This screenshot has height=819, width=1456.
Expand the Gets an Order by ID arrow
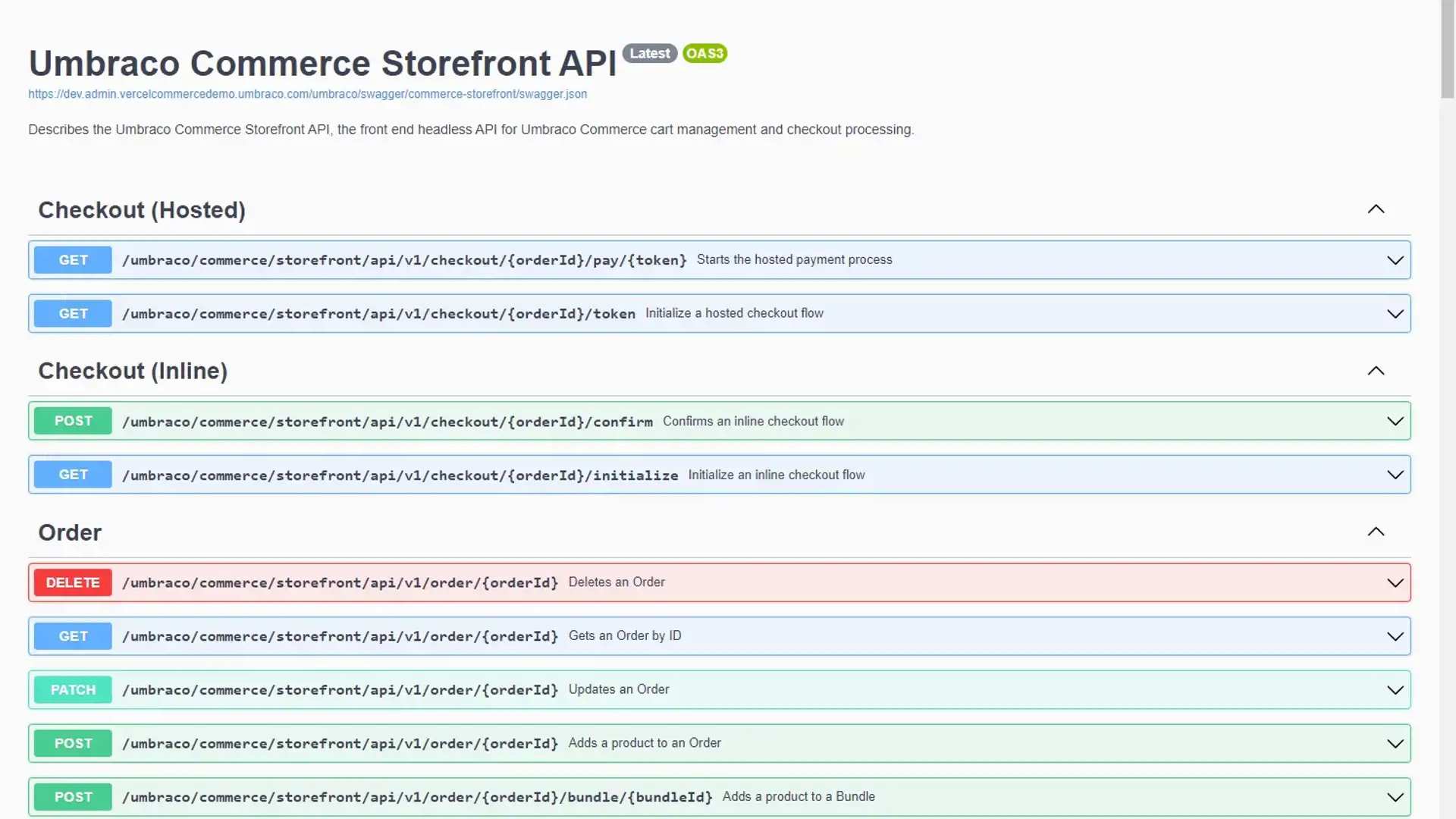pyautogui.click(x=1395, y=636)
